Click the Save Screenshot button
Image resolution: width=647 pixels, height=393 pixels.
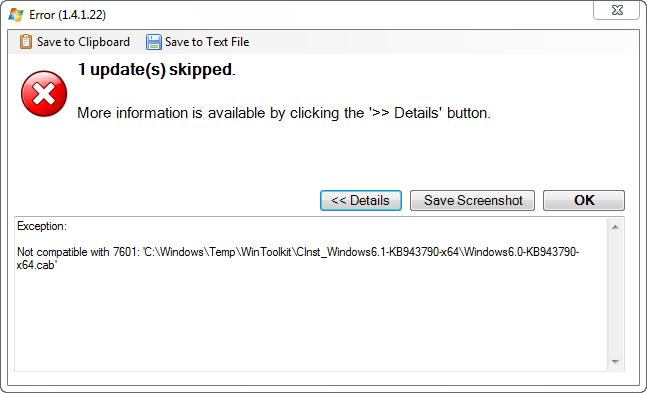click(472, 200)
